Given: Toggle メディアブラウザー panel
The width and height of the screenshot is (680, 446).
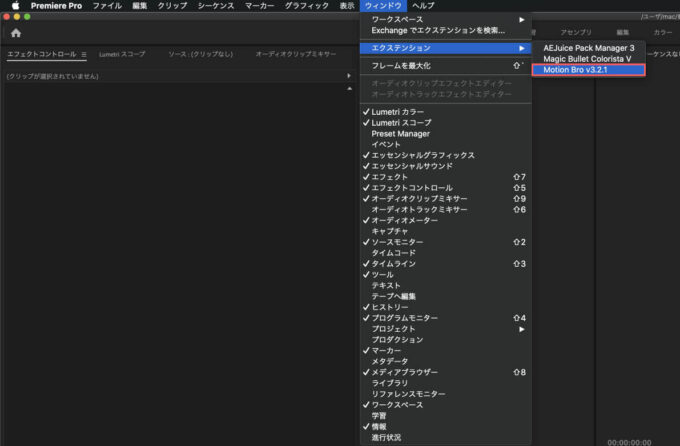Looking at the screenshot, I should (445, 372).
